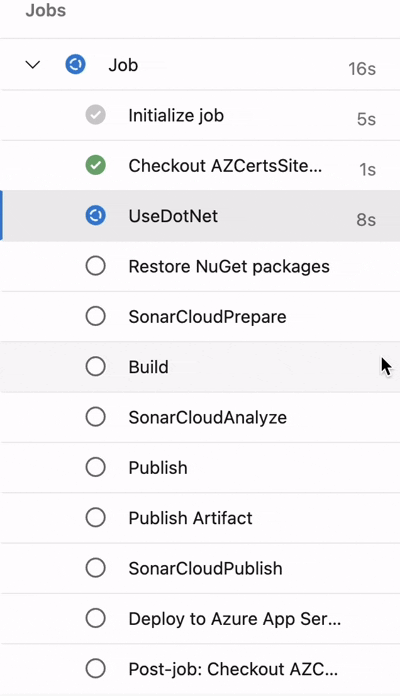
Task: Click the 16s duration of Job
Action: pyautogui.click(x=362, y=69)
